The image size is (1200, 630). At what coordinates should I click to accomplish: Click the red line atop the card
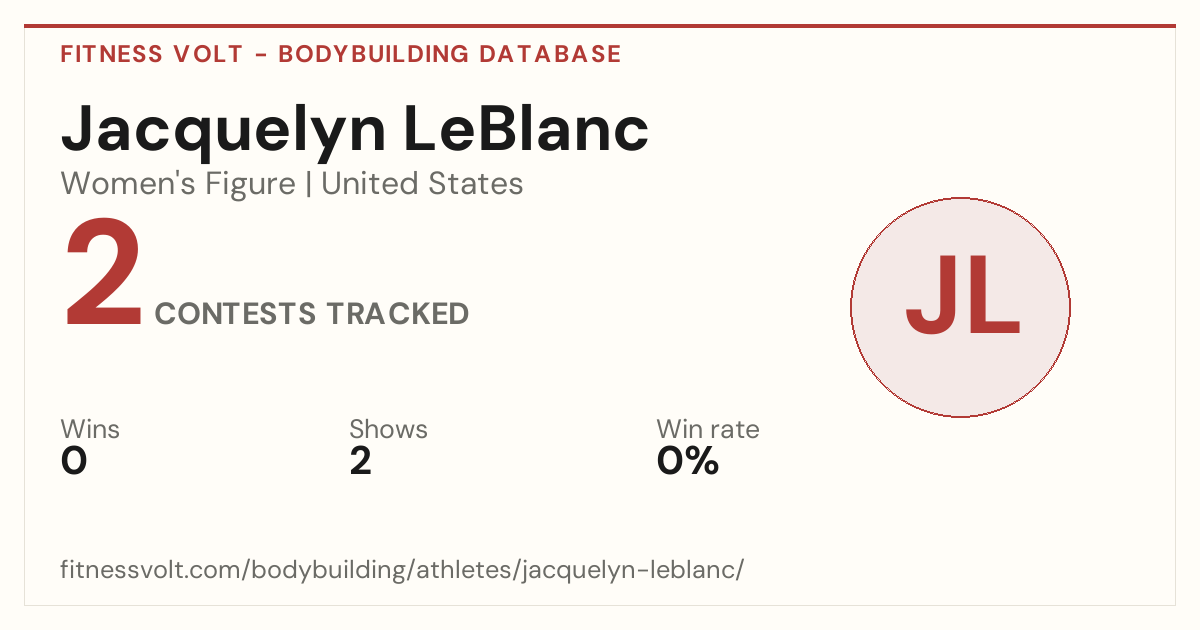(x=600, y=26)
